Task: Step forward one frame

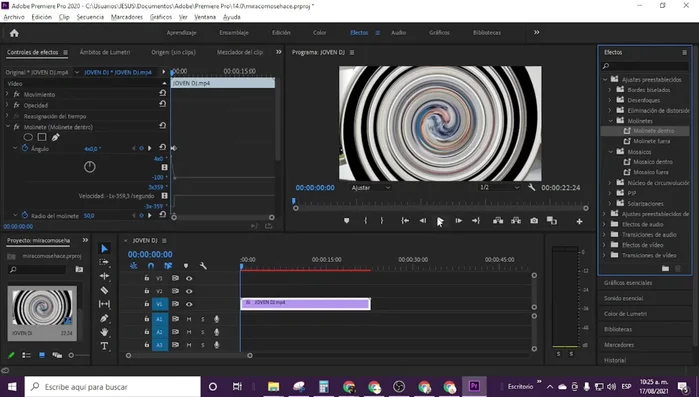Action: tap(458, 221)
